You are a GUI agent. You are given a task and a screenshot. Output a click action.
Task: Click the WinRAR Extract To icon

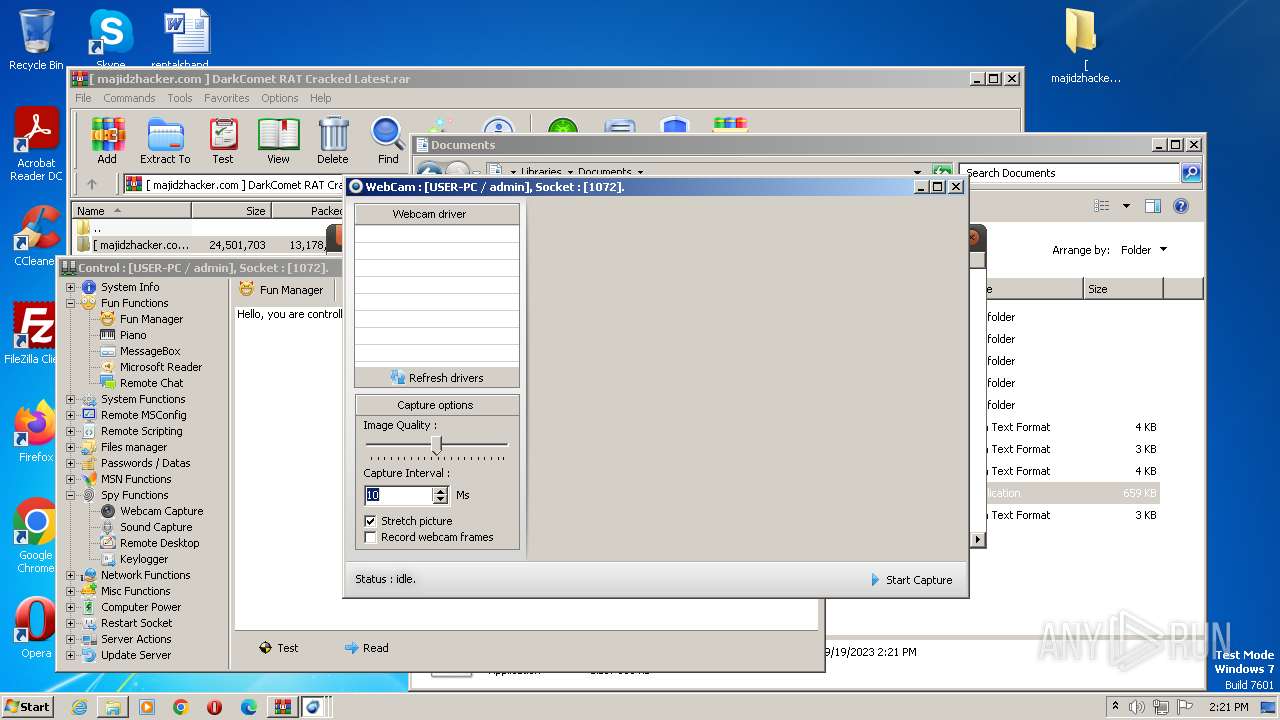click(165, 141)
